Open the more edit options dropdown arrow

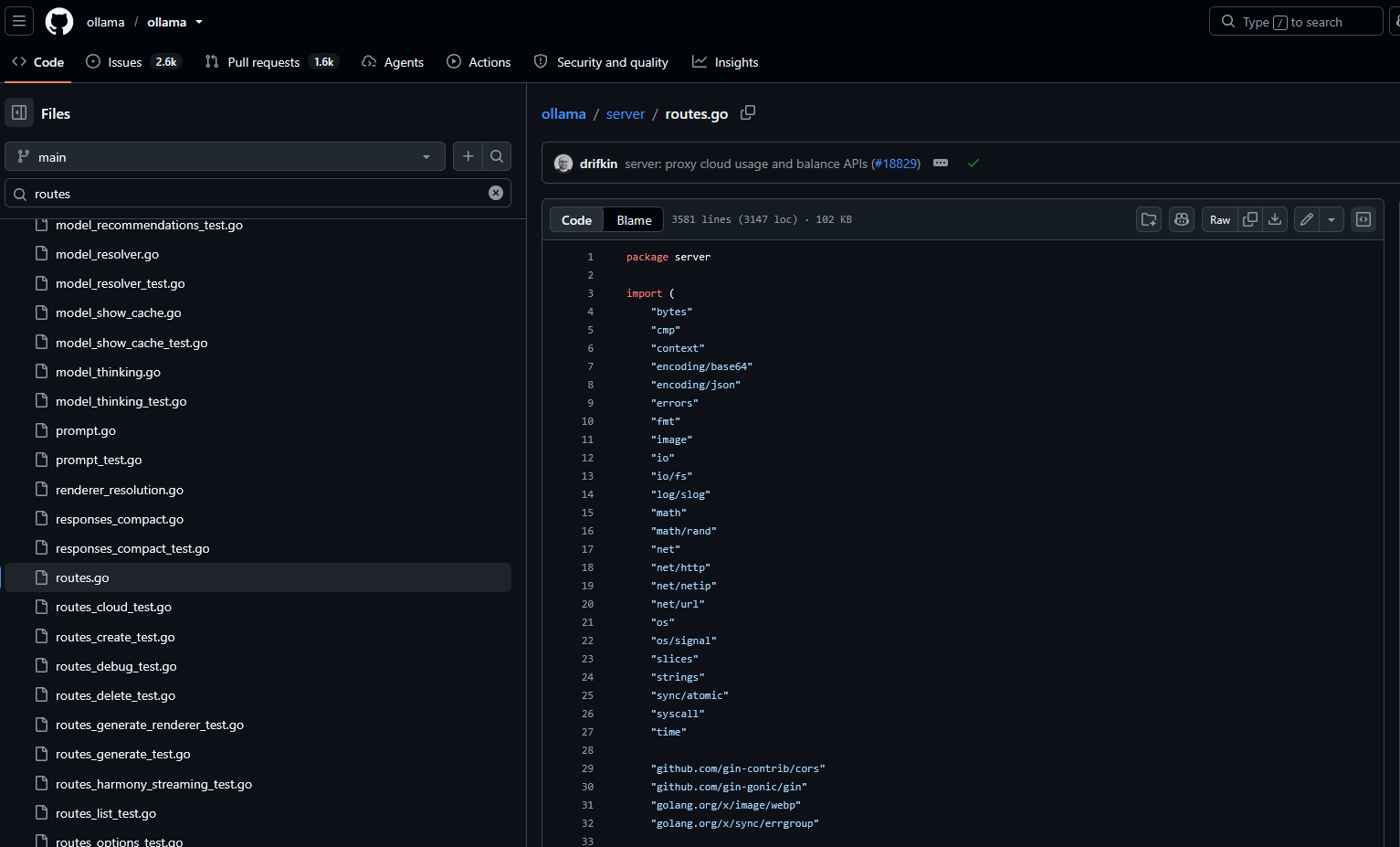(1332, 219)
